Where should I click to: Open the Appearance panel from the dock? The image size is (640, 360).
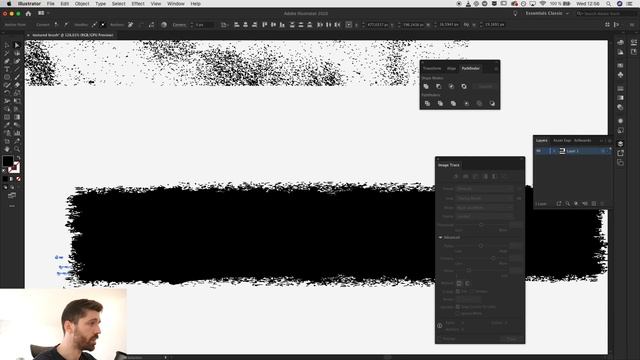click(620, 121)
